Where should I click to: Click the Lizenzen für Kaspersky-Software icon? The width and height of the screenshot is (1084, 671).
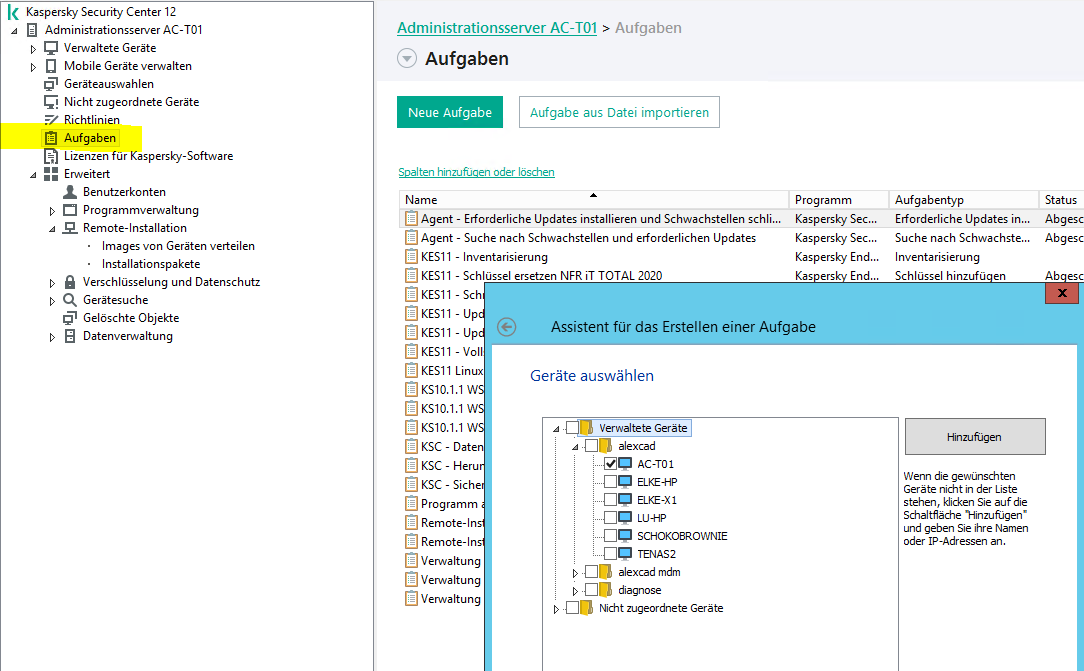(51, 155)
